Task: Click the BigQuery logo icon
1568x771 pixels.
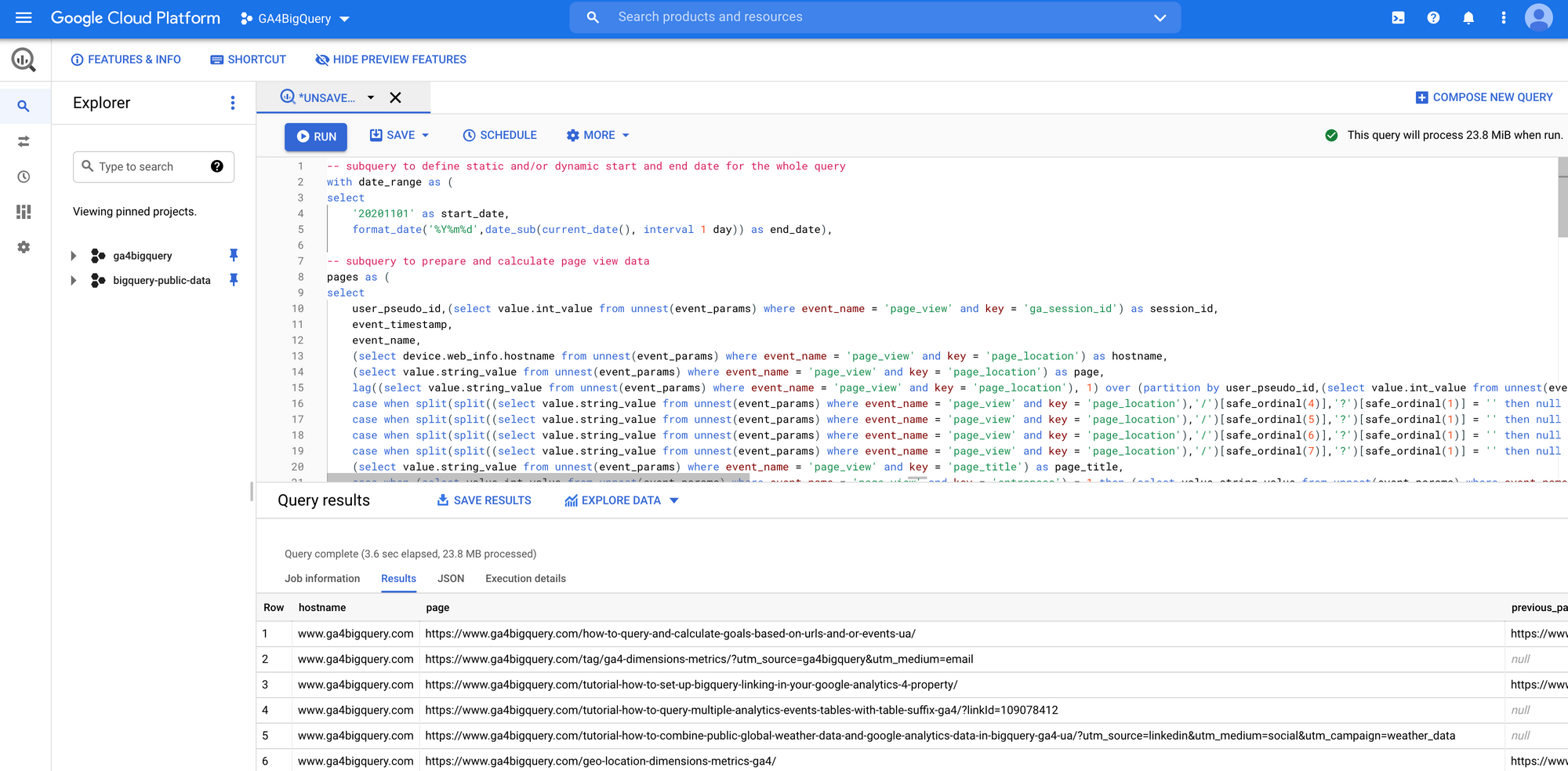Action: [24, 60]
